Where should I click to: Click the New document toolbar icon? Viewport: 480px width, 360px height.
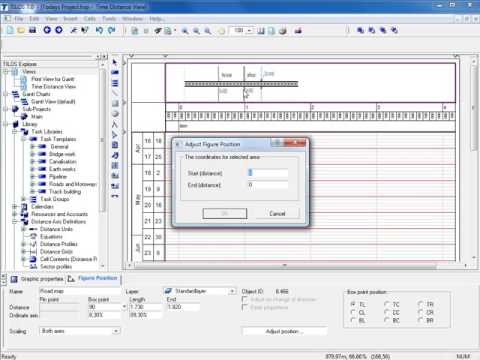(10, 30)
